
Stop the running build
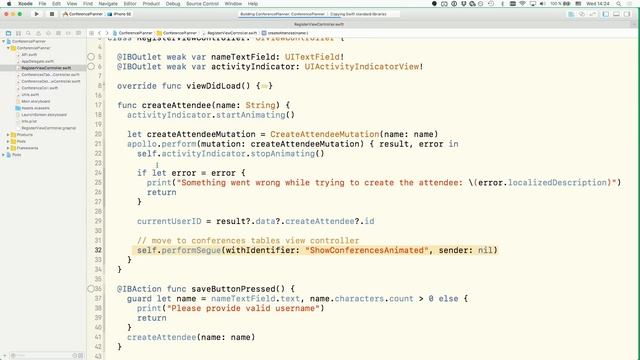pyautogui.click(x=52, y=14)
